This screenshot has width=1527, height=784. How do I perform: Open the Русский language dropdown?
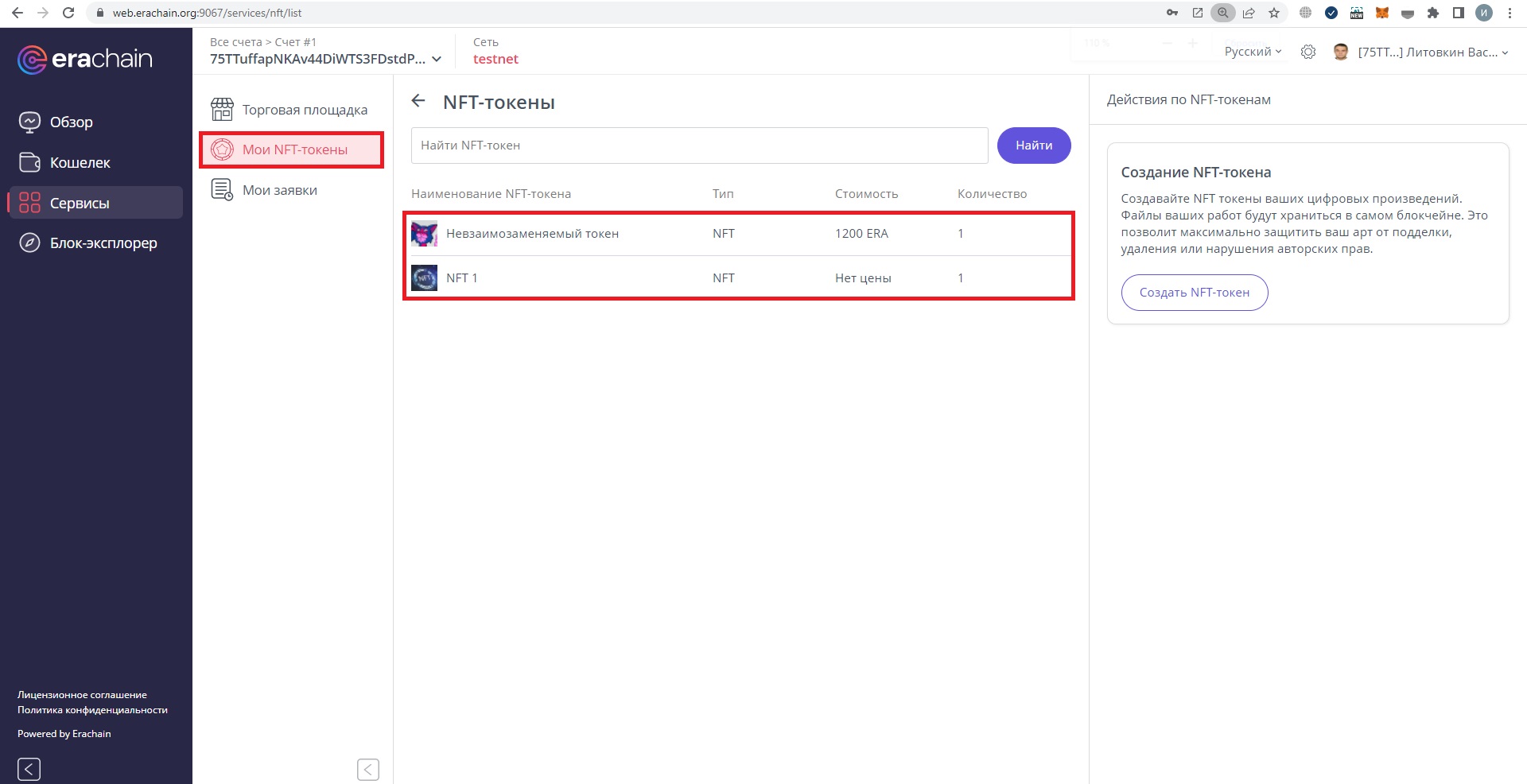(x=1253, y=52)
